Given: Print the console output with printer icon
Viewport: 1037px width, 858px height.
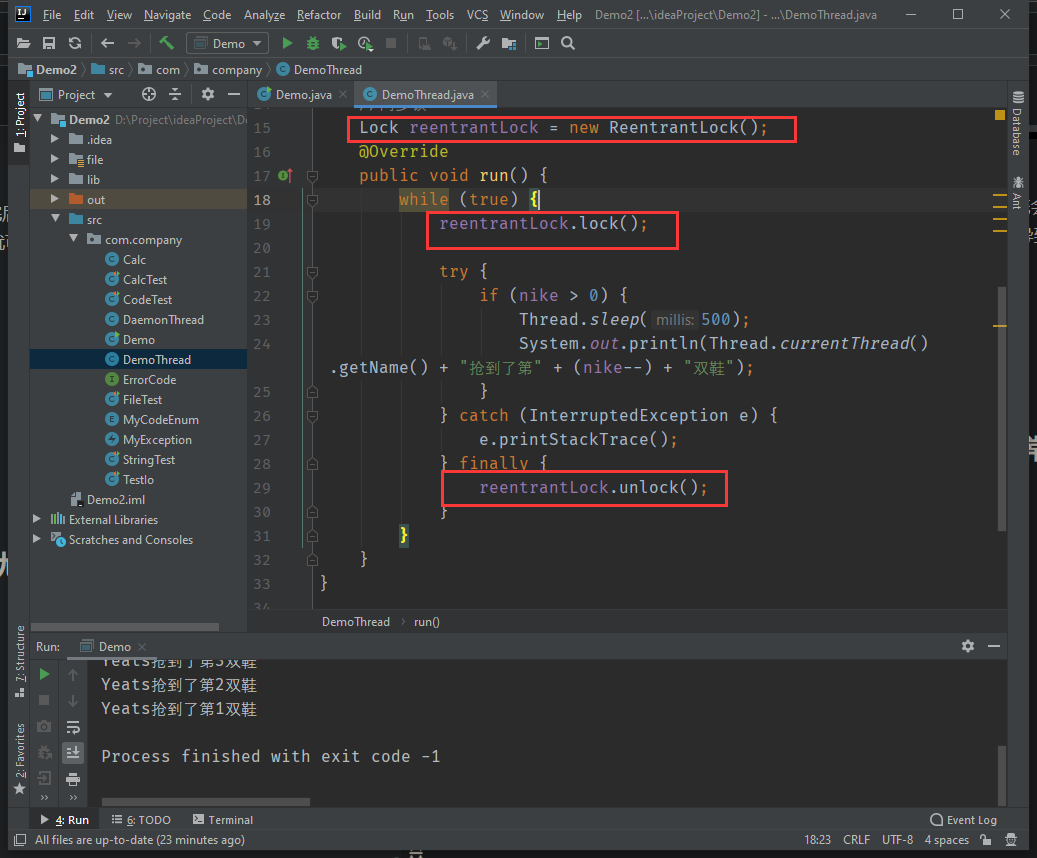Looking at the screenshot, I should 73,779.
